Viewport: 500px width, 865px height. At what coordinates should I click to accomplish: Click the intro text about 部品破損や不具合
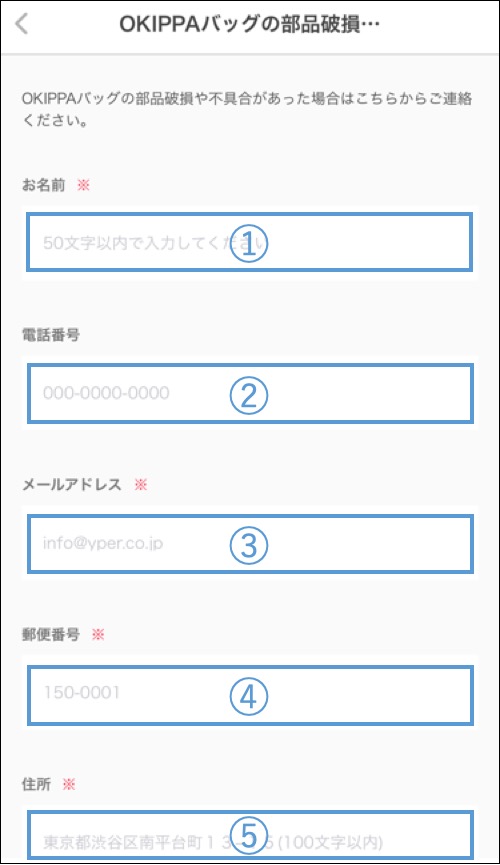coord(247,110)
